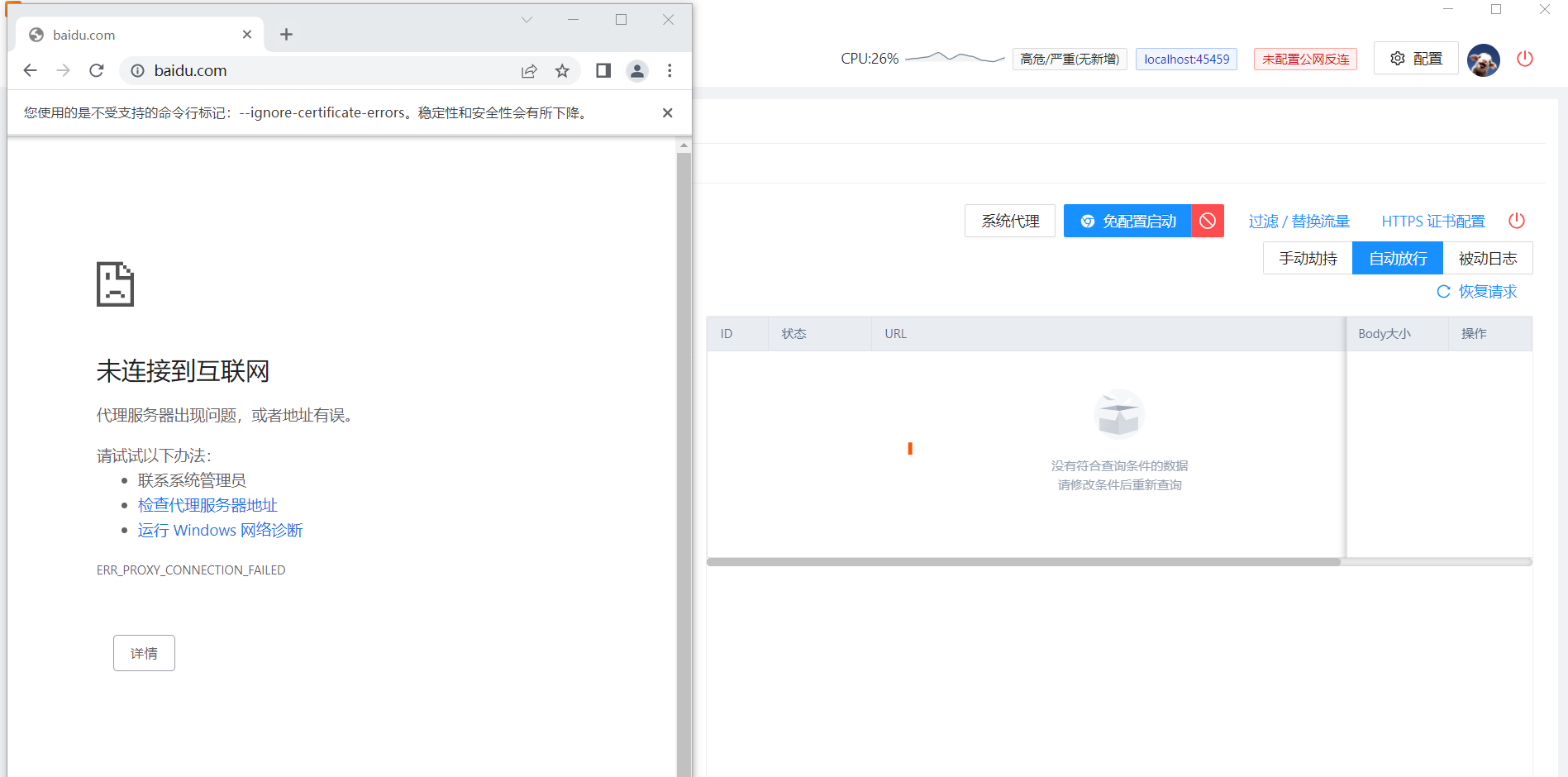Viewport: 1568px width, 777px height.
Task: Open Chrome's side panel icon
Action: [x=603, y=70]
